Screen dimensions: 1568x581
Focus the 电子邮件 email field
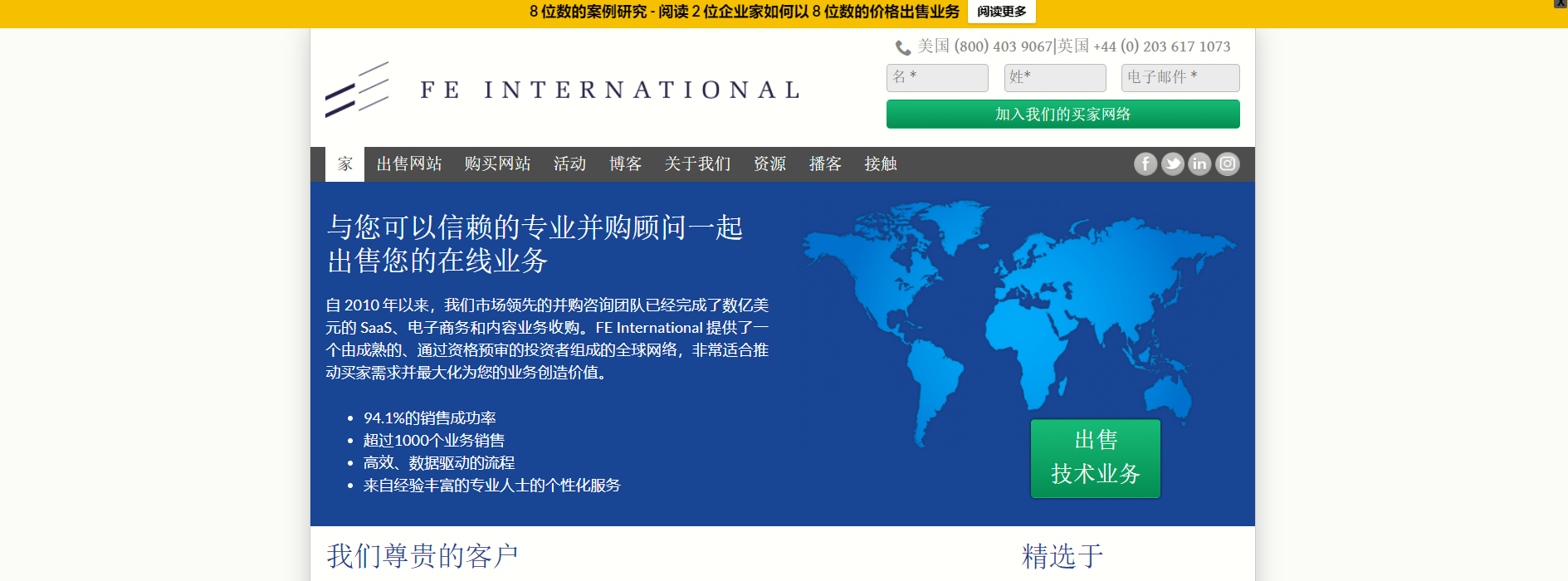[x=1180, y=77]
